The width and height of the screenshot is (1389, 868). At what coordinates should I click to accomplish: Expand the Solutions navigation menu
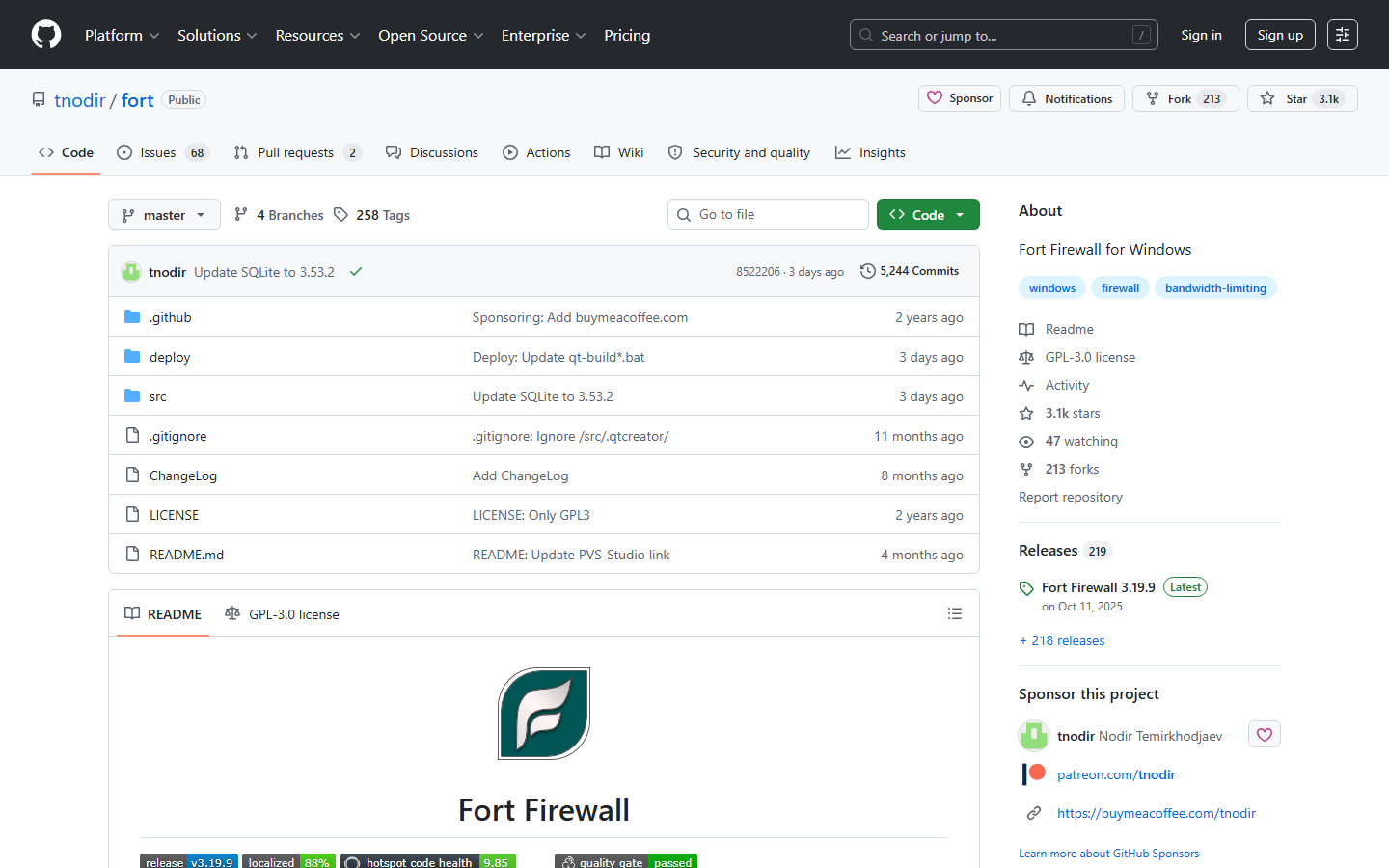[217, 35]
